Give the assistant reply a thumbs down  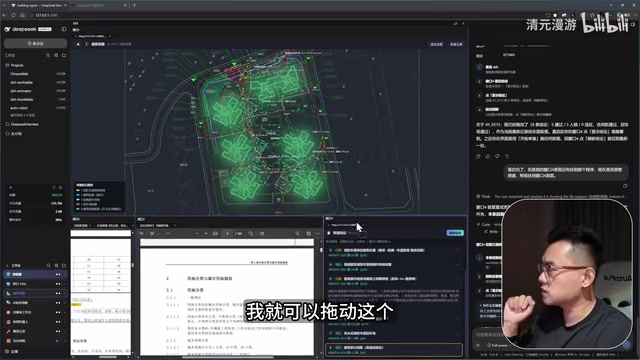point(497,156)
